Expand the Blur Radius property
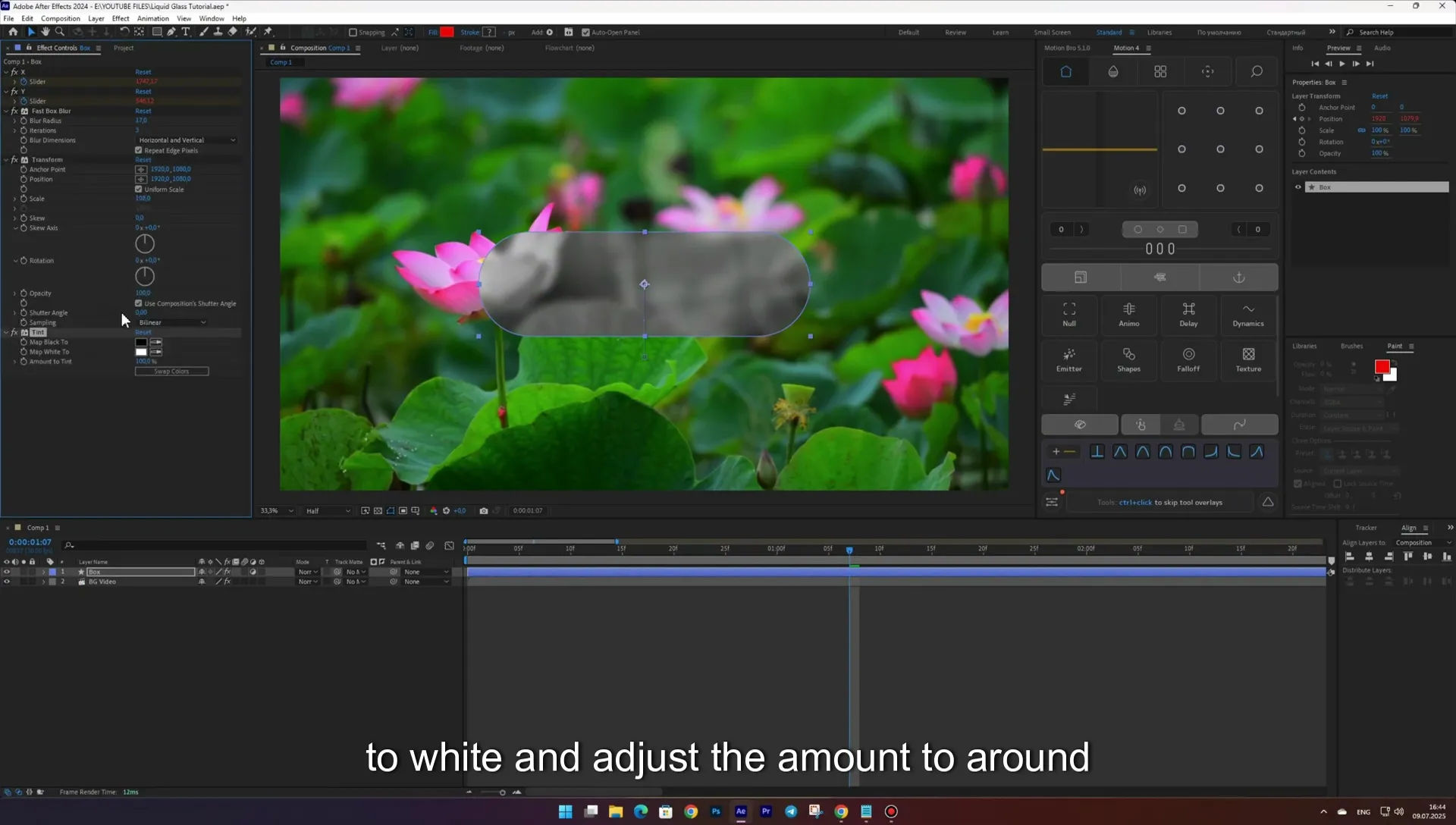Image resolution: width=1456 pixels, height=825 pixels. point(15,121)
